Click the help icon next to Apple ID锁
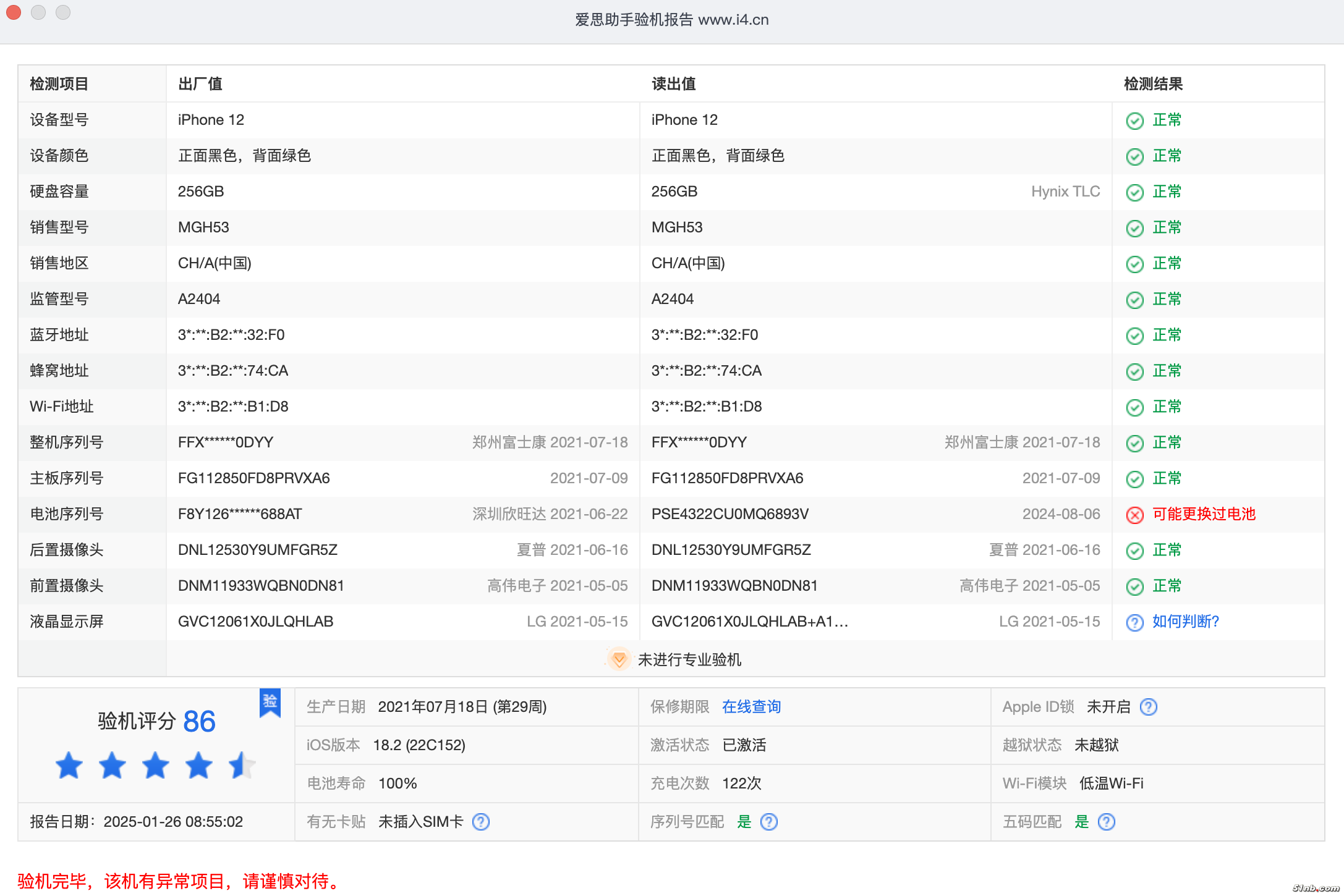The image size is (1344, 896). click(x=1148, y=707)
